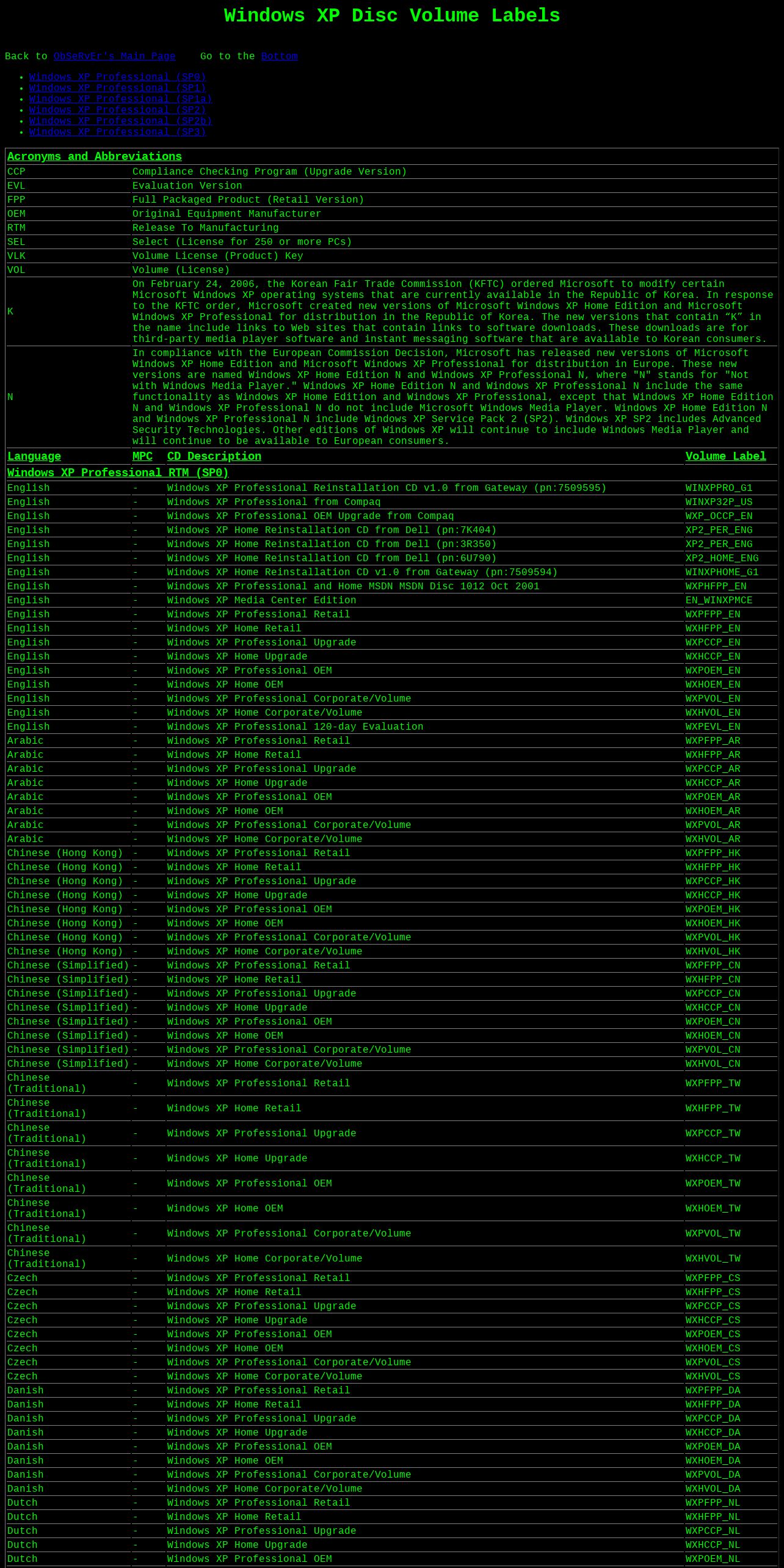Click volume label WXHVOL_TW
Image resolution: width=784 pixels, height=1568 pixels.
point(713,1258)
